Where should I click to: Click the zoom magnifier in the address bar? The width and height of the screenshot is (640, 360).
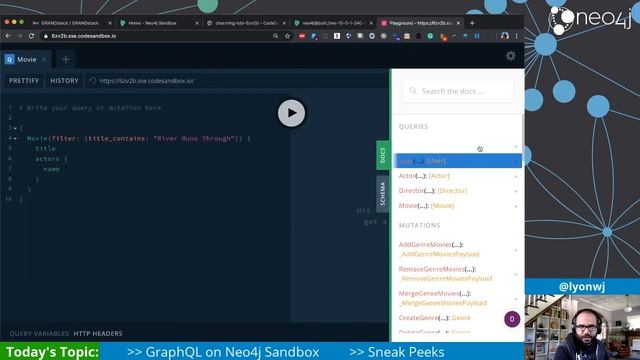click(x=276, y=36)
